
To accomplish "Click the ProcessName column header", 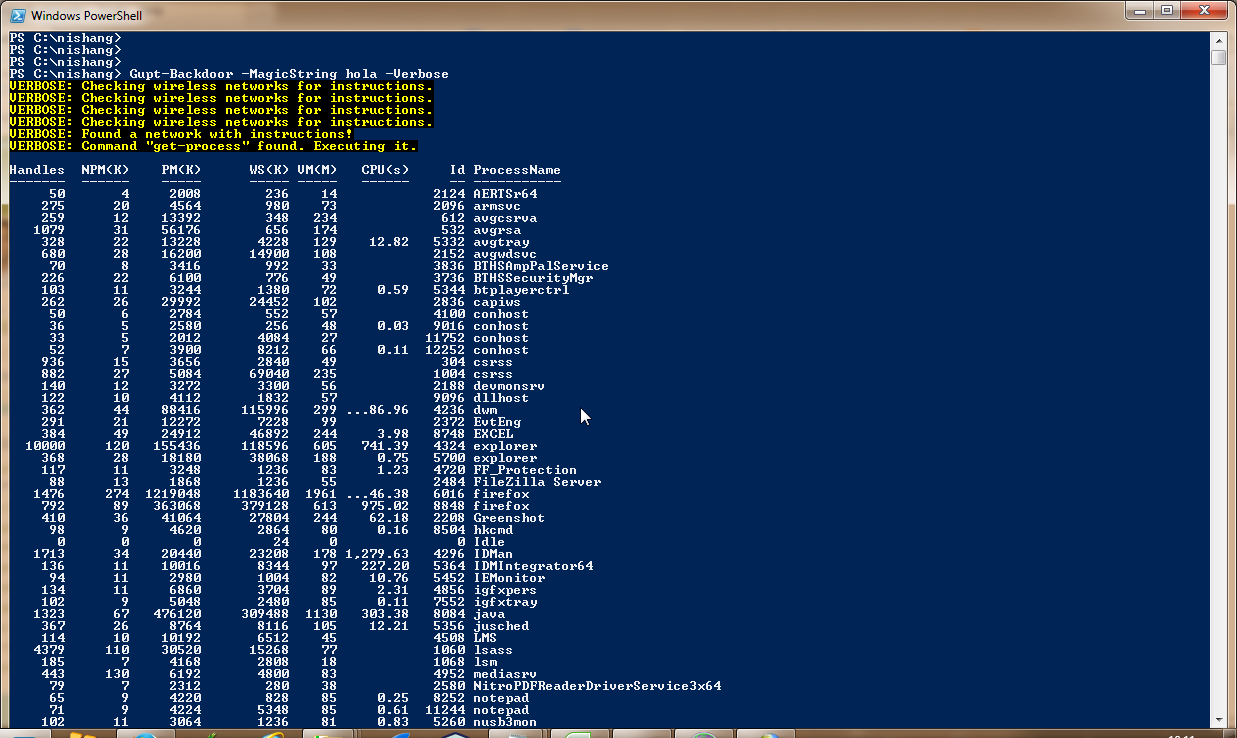I will point(517,170).
